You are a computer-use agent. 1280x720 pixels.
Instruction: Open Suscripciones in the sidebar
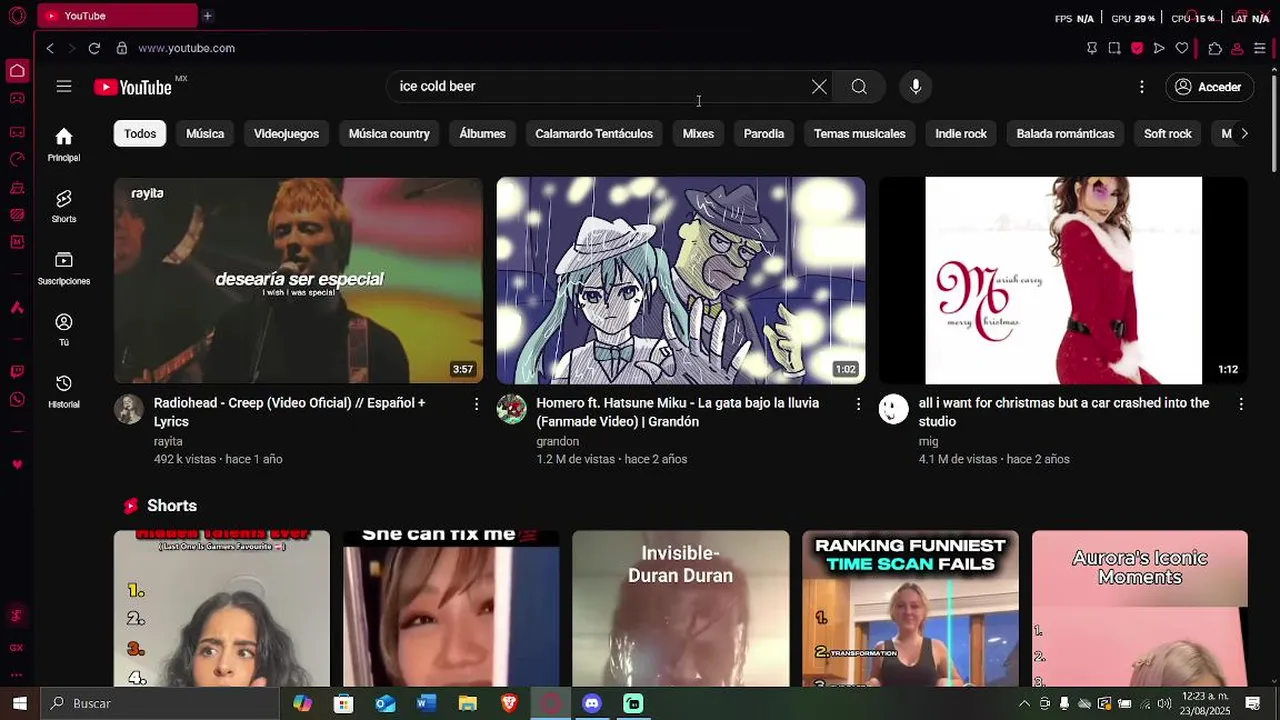pyautogui.click(x=64, y=268)
